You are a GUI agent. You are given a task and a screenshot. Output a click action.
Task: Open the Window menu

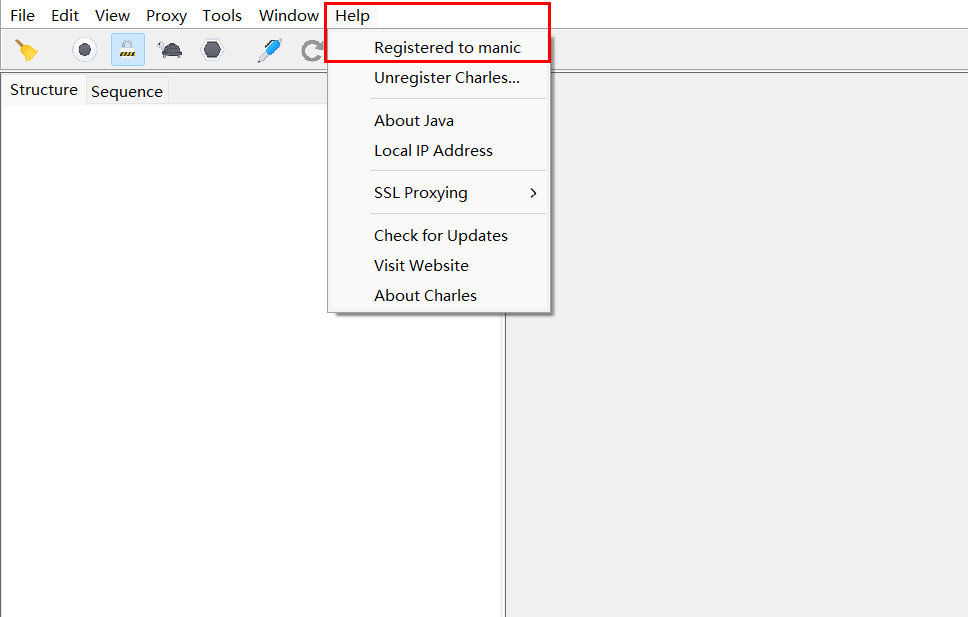click(x=288, y=15)
